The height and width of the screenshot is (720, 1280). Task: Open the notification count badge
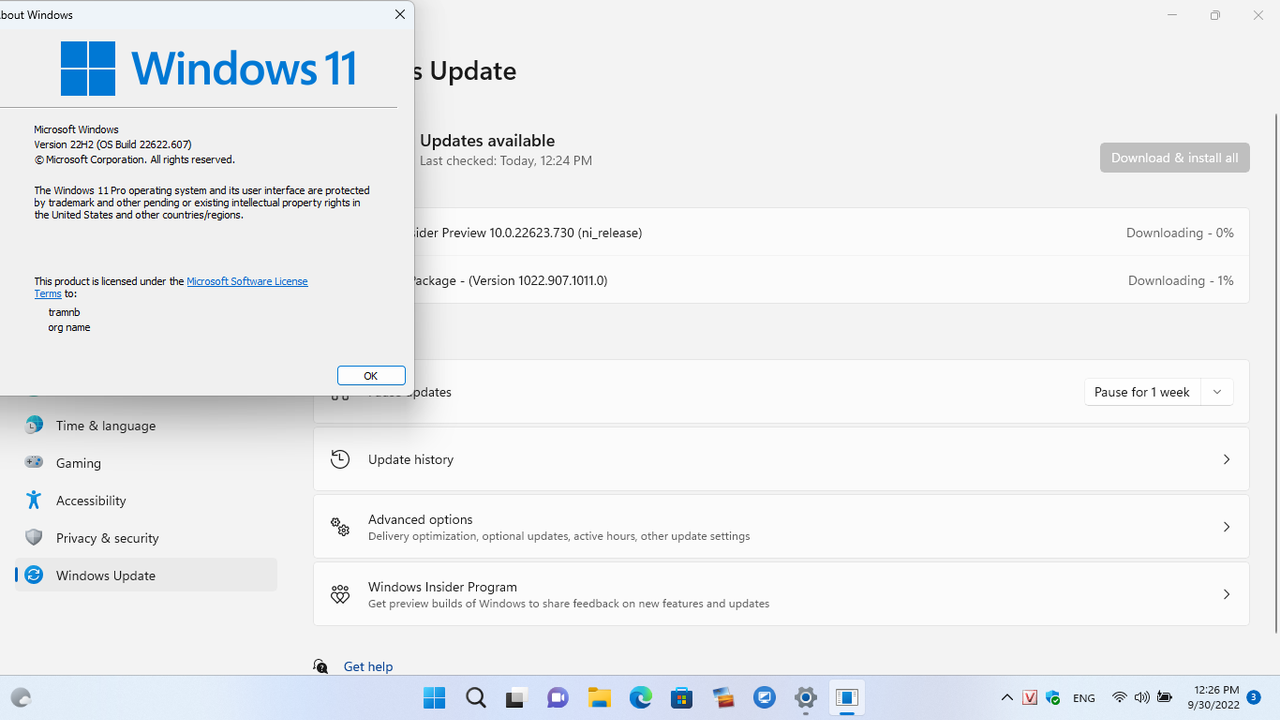[1254, 696]
